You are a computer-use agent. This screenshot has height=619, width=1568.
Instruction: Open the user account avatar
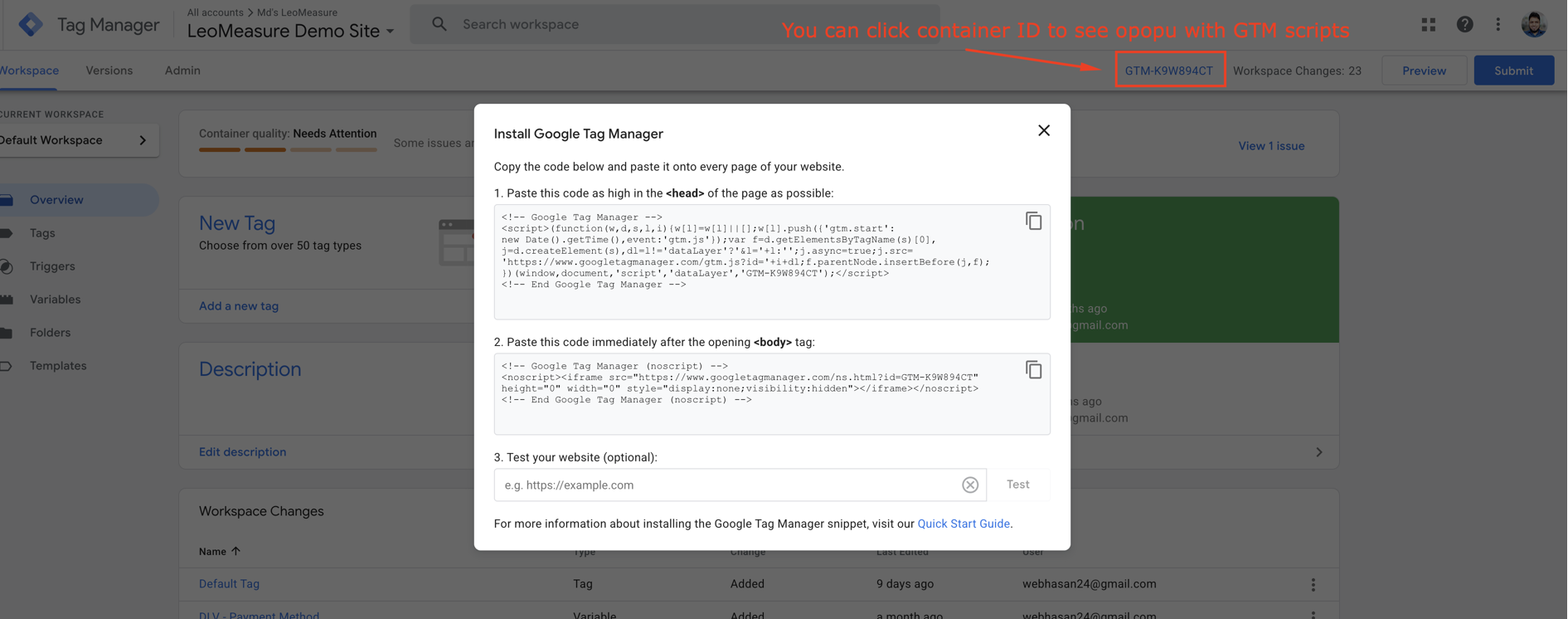pyautogui.click(x=1533, y=24)
